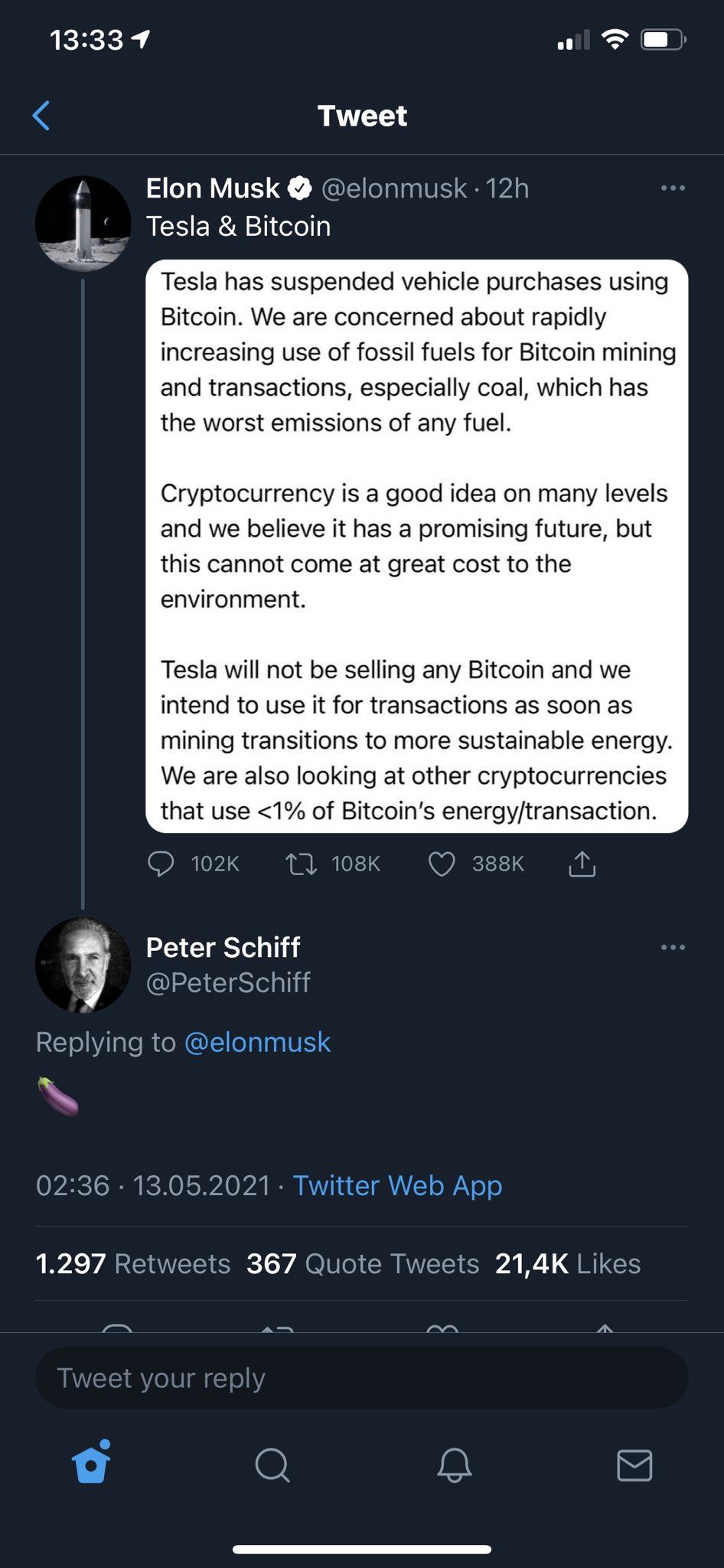This screenshot has width=724, height=1568.
Task: Open Peter Schiff's profile picture
Action: tap(83, 965)
